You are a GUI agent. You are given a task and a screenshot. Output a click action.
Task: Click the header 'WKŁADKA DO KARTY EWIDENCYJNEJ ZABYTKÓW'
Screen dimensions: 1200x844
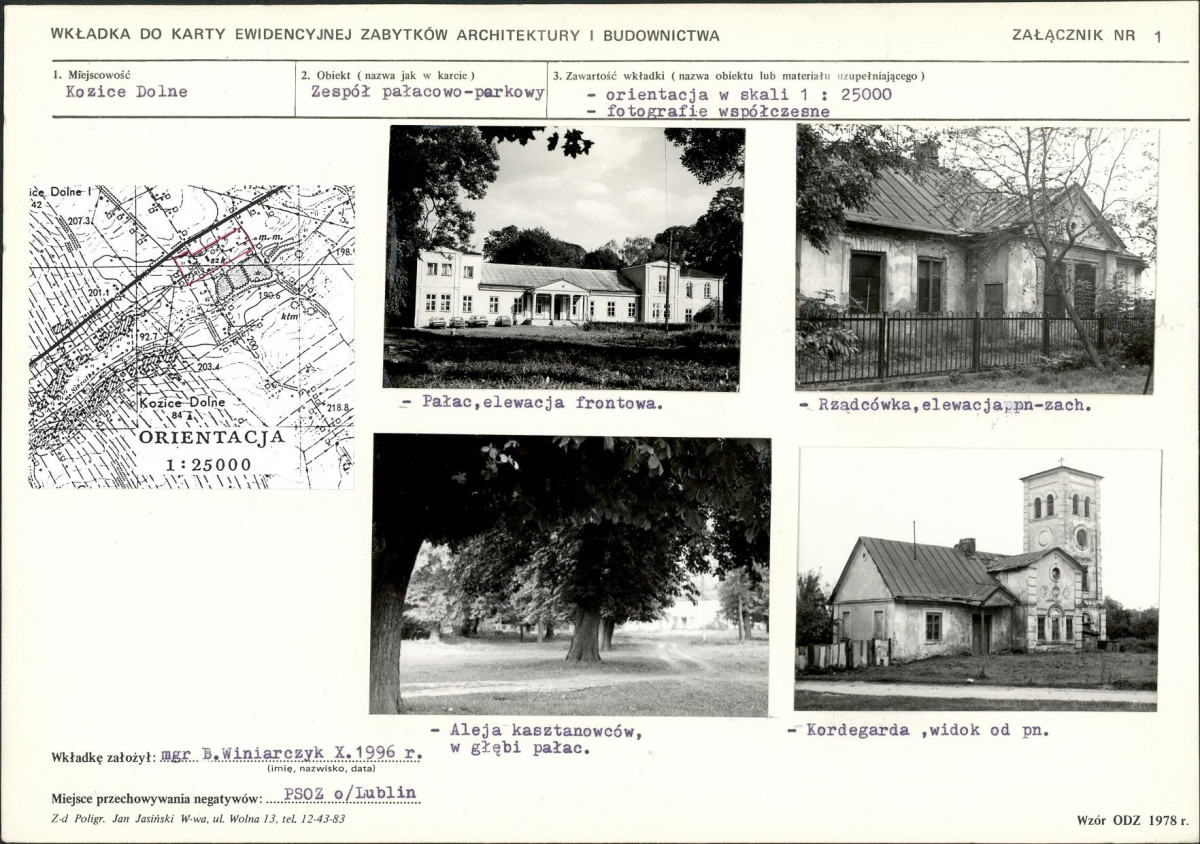pos(385,35)
